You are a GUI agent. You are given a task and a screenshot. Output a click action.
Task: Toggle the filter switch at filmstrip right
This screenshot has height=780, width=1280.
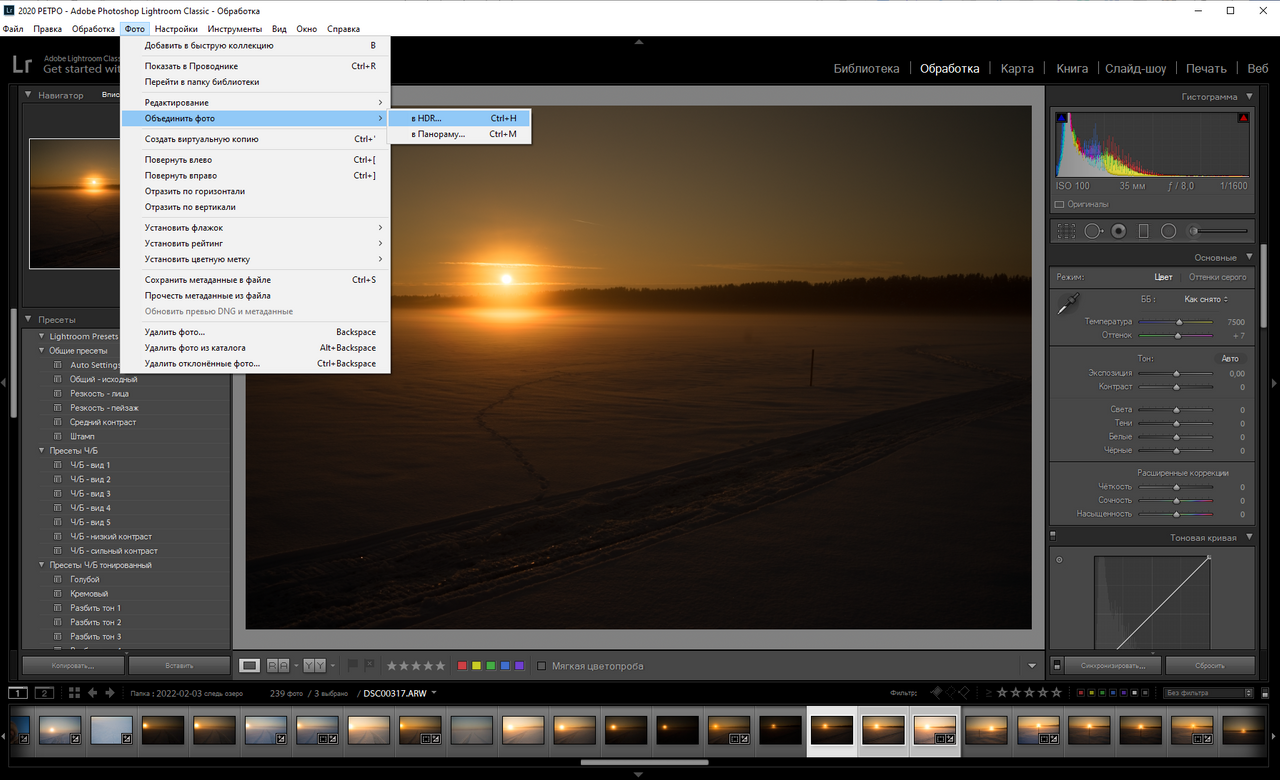point(1265,693)
